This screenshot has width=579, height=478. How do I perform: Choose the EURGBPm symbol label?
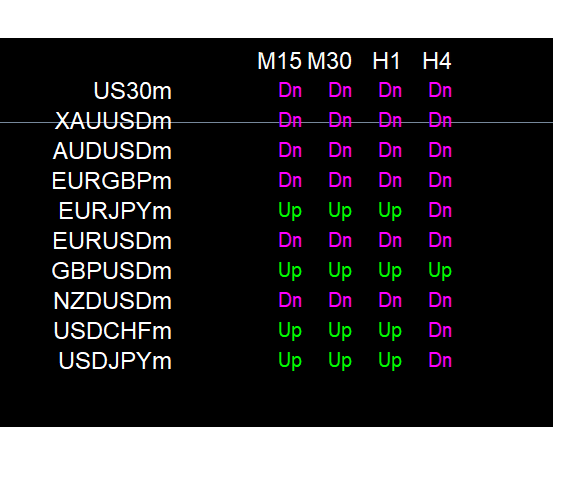coord(112,181)
